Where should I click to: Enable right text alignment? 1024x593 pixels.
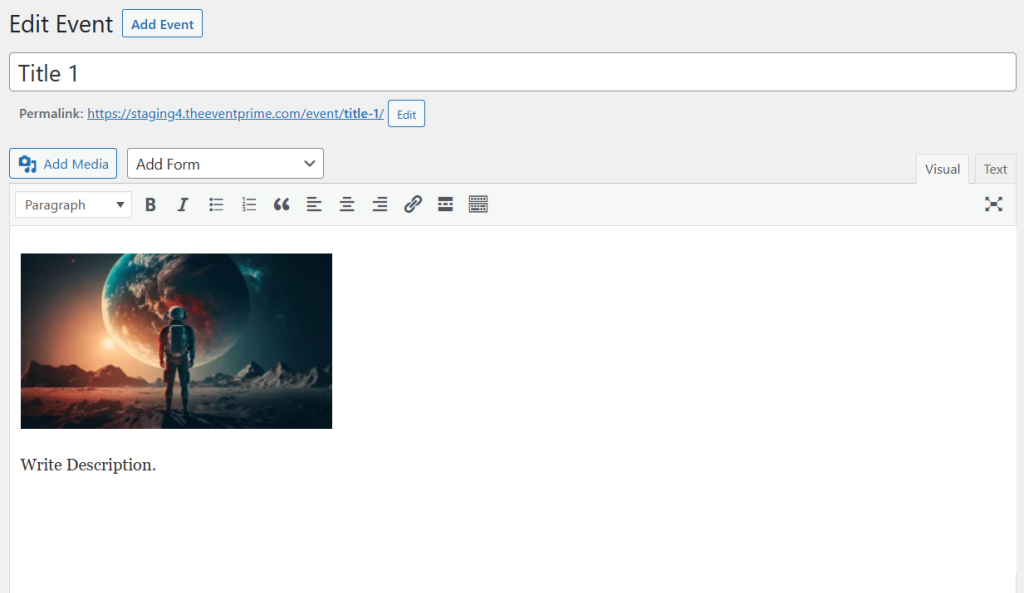click(379, 204)
